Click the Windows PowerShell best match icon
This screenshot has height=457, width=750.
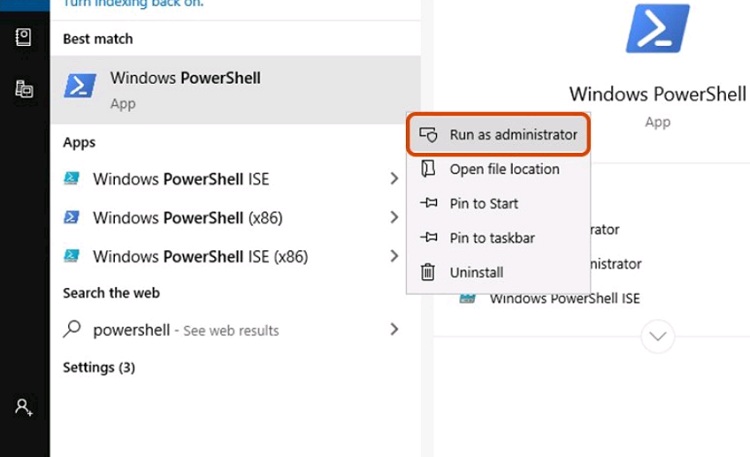click(80, 86)
